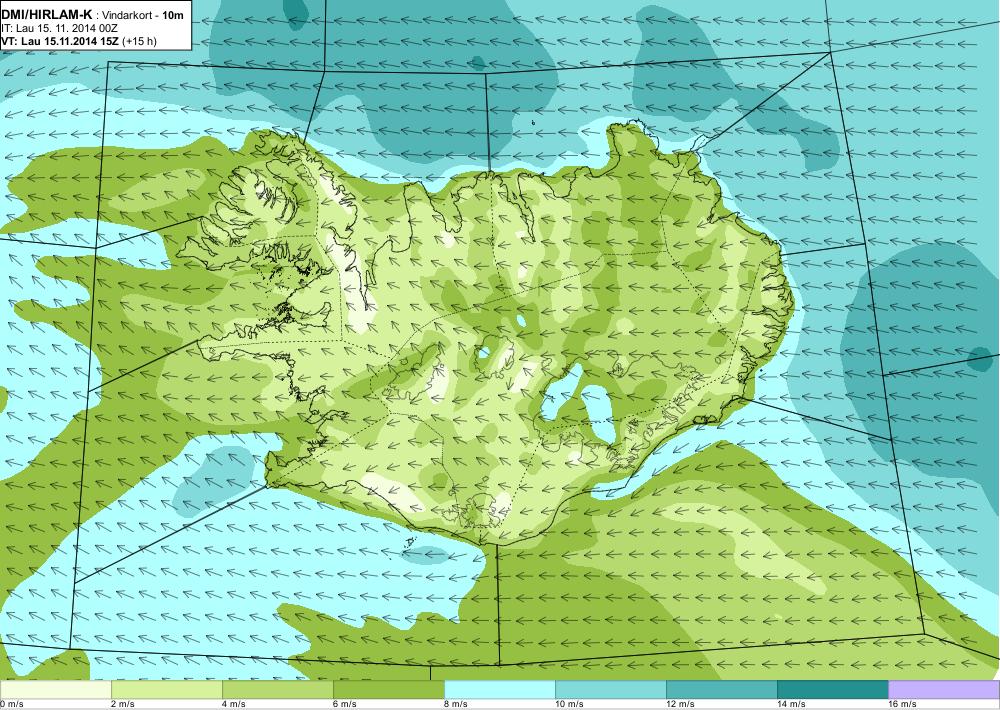Click the 'Vindarkort - 10m' label
This screenshot has width=1000, height=710.
(143, 15)
